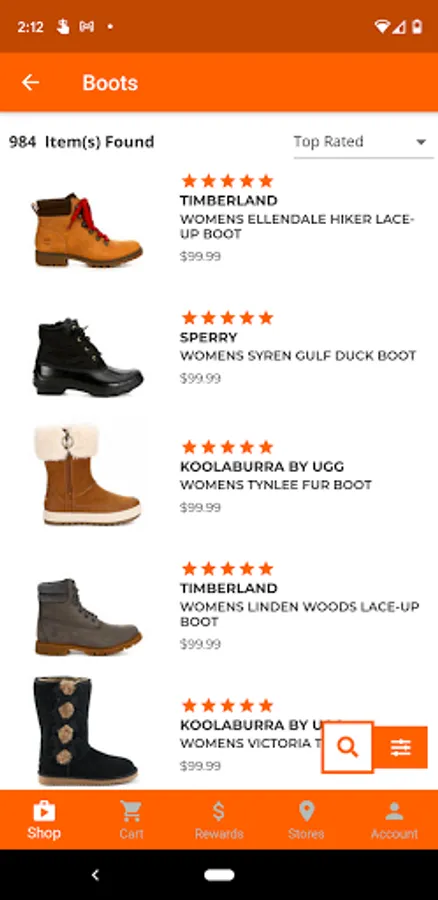The width and height of the screenshot is (438, 900).
Task: Open Womens Linden Woods Lace-Up Boot
Action: coord(299,614)
